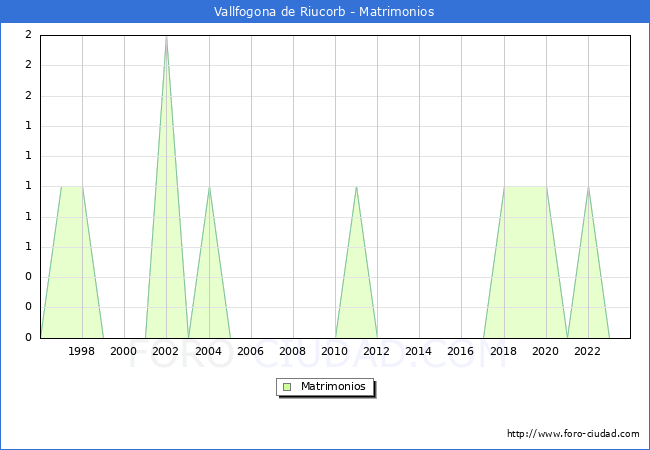This screenshot has width=650, height=450.
Task: Click the 2012 x-axis year label
Action: (377, 351)
